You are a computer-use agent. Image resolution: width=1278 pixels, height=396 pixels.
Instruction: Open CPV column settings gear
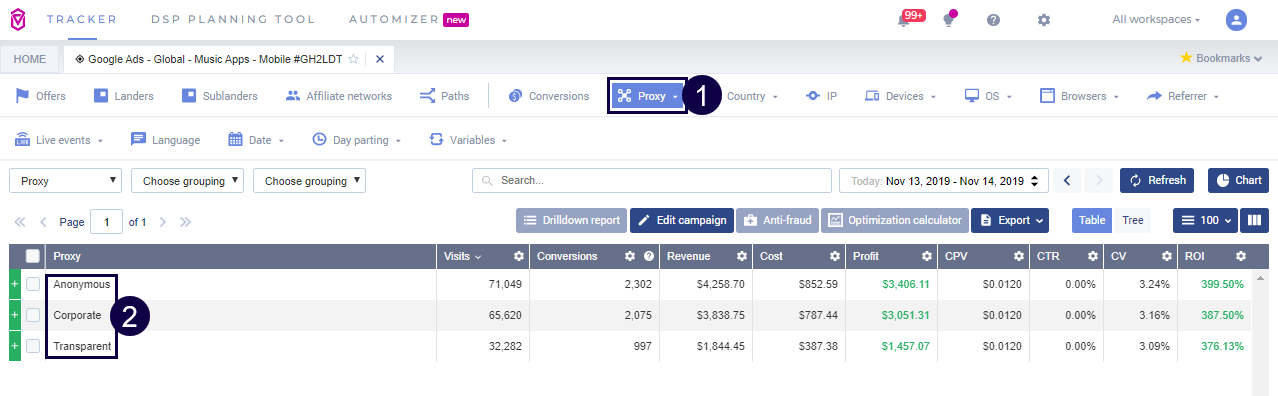[1018, 257]
